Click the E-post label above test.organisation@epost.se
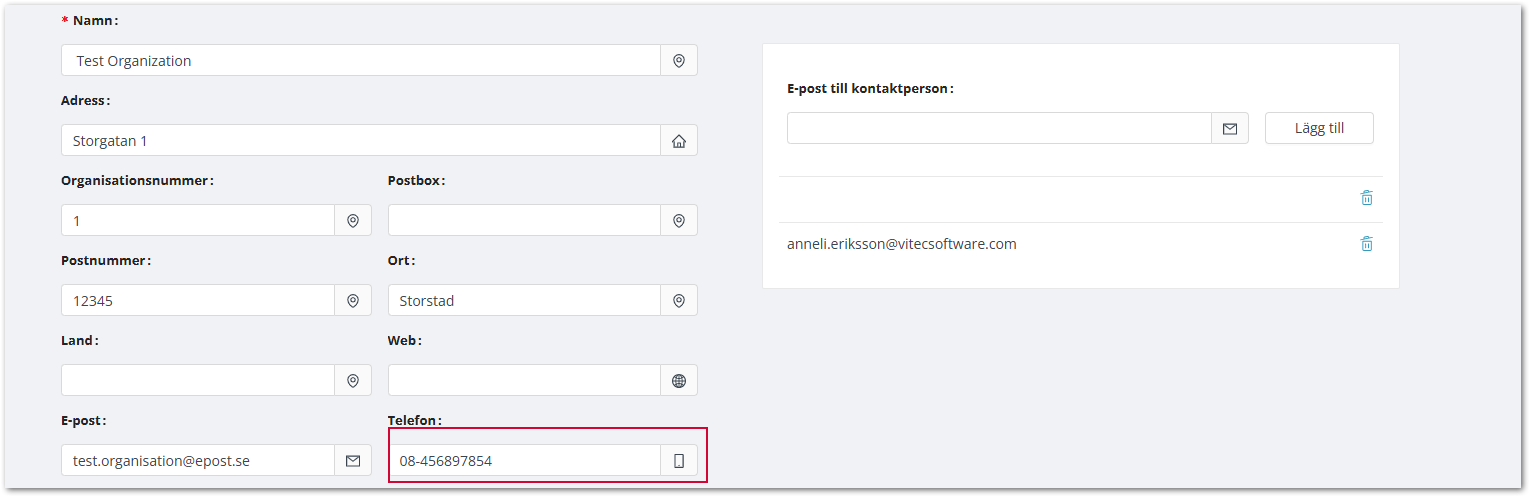The height and width of the screenshot is (497, 1530). (83, 420)
